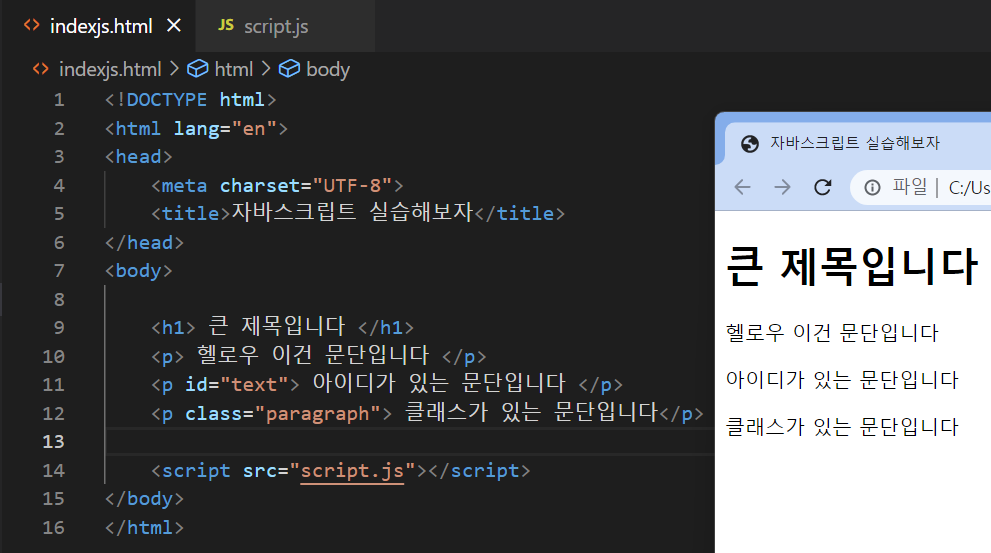Screen dimensions: 991x553
Task: Click 헬로우 이건 문단입니다 in the editor
Action: 313,355
